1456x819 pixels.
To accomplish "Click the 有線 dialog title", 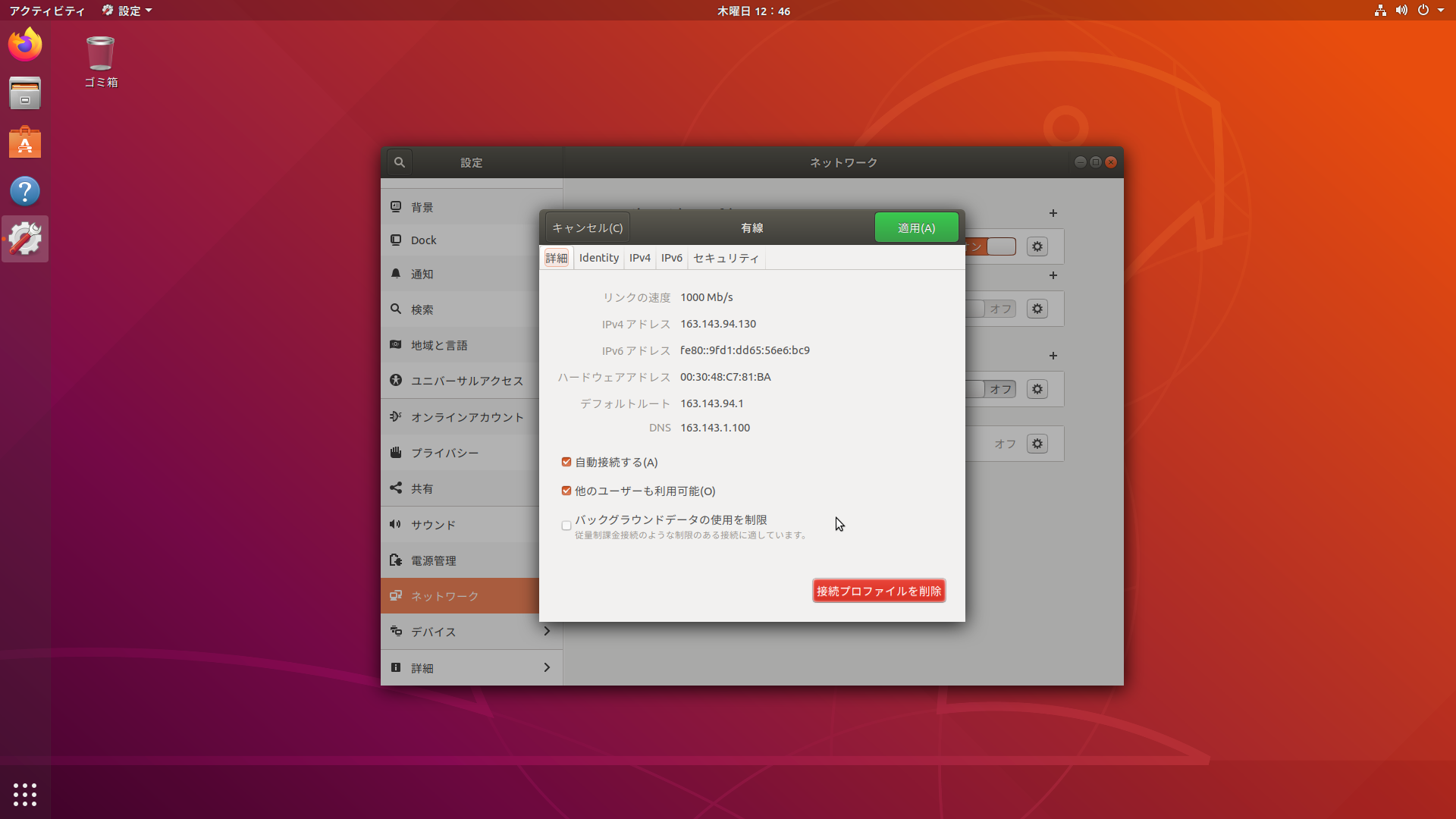I will 752,227.
